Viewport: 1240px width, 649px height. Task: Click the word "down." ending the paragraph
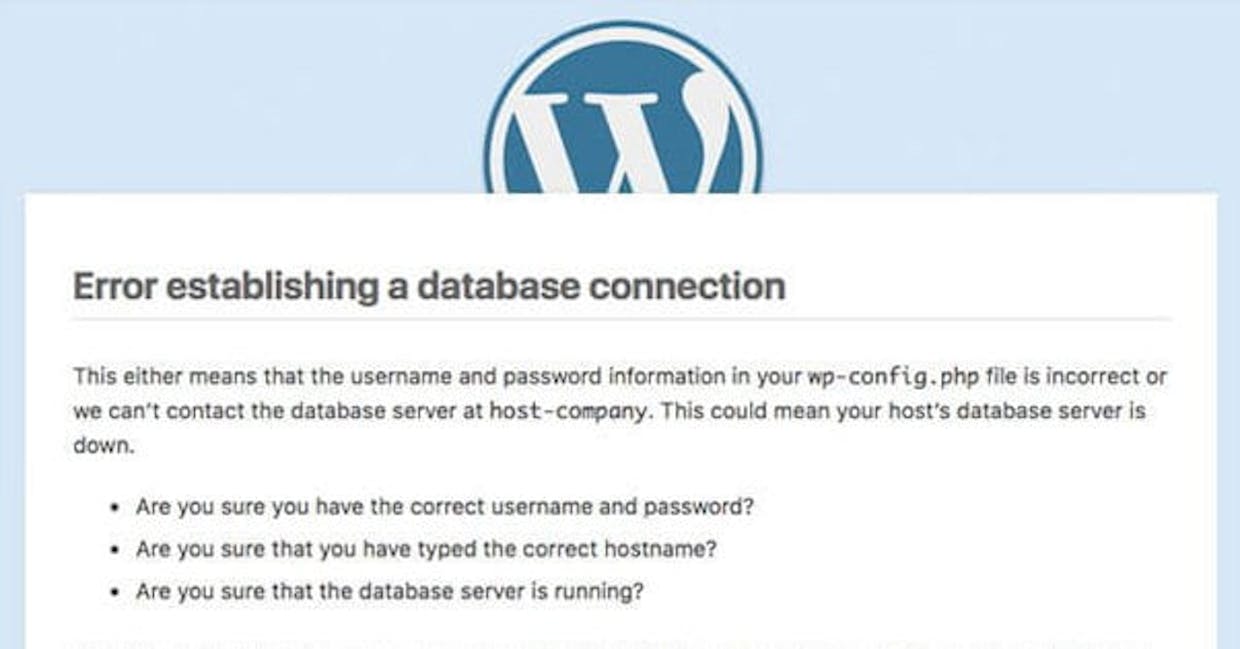(103, 446)
